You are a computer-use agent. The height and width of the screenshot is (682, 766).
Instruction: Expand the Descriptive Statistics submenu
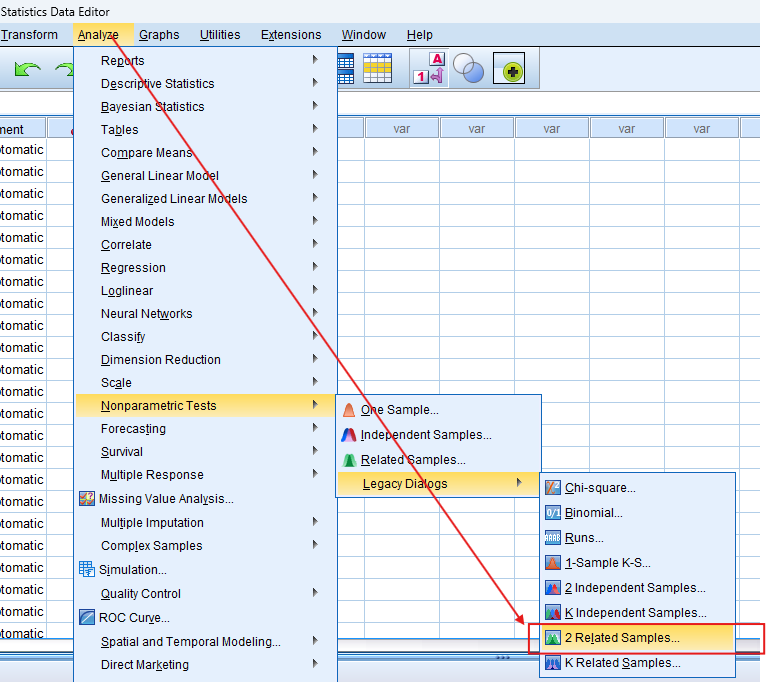click(x=315, y=83)
